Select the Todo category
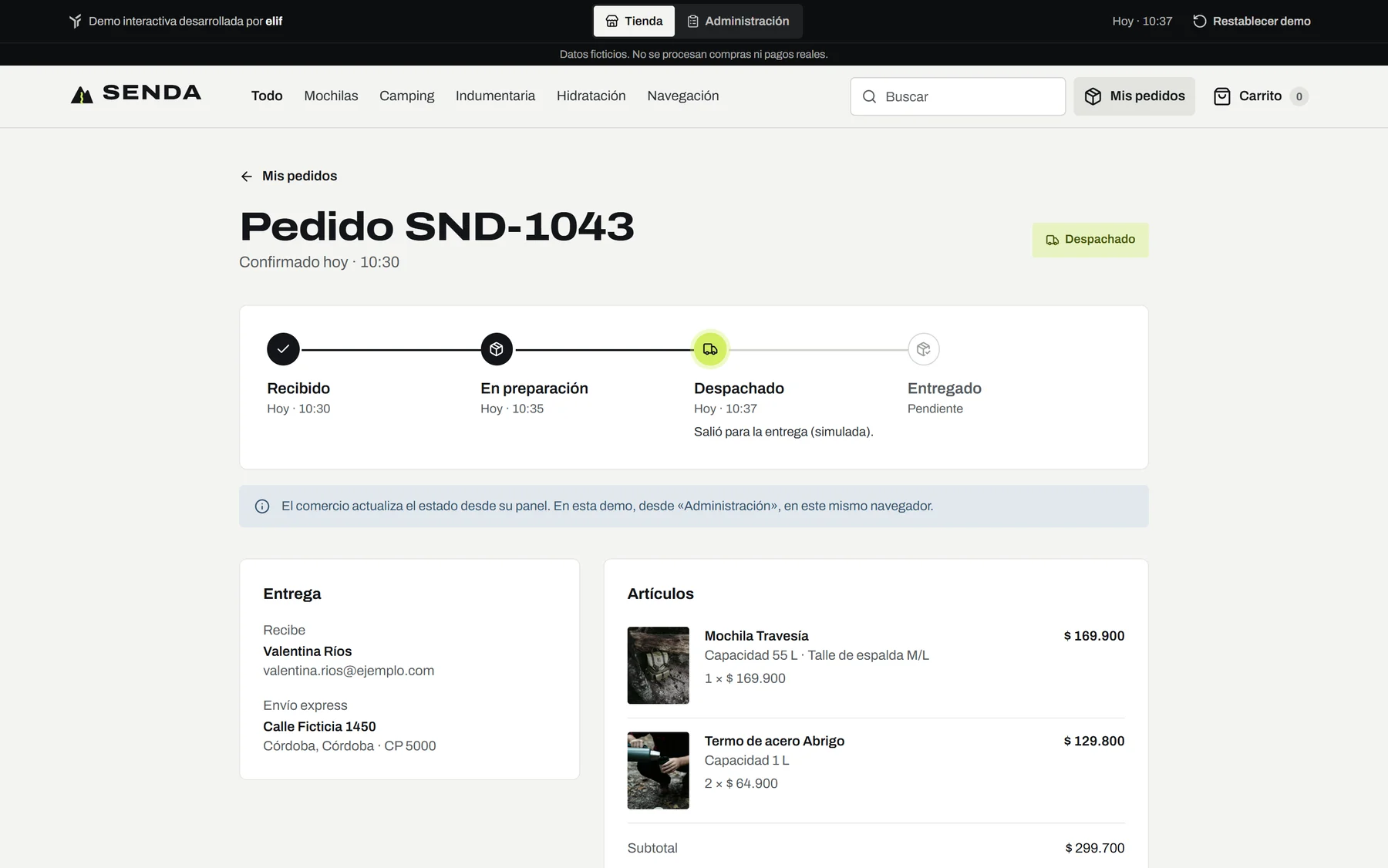 [267, 96]
